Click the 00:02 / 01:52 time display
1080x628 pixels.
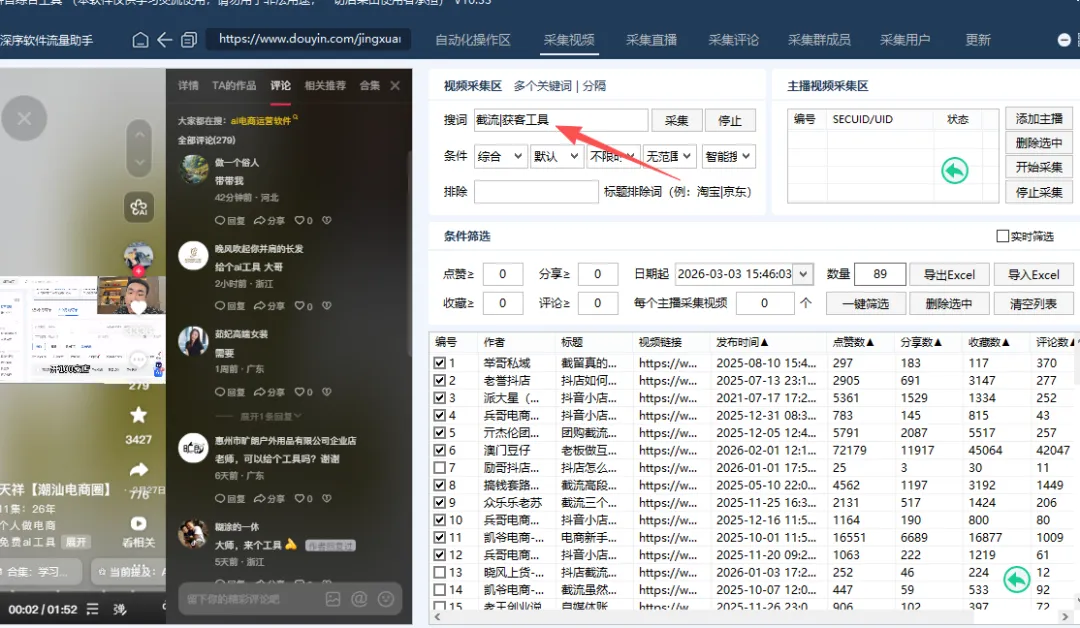click(x=43, y=609)
